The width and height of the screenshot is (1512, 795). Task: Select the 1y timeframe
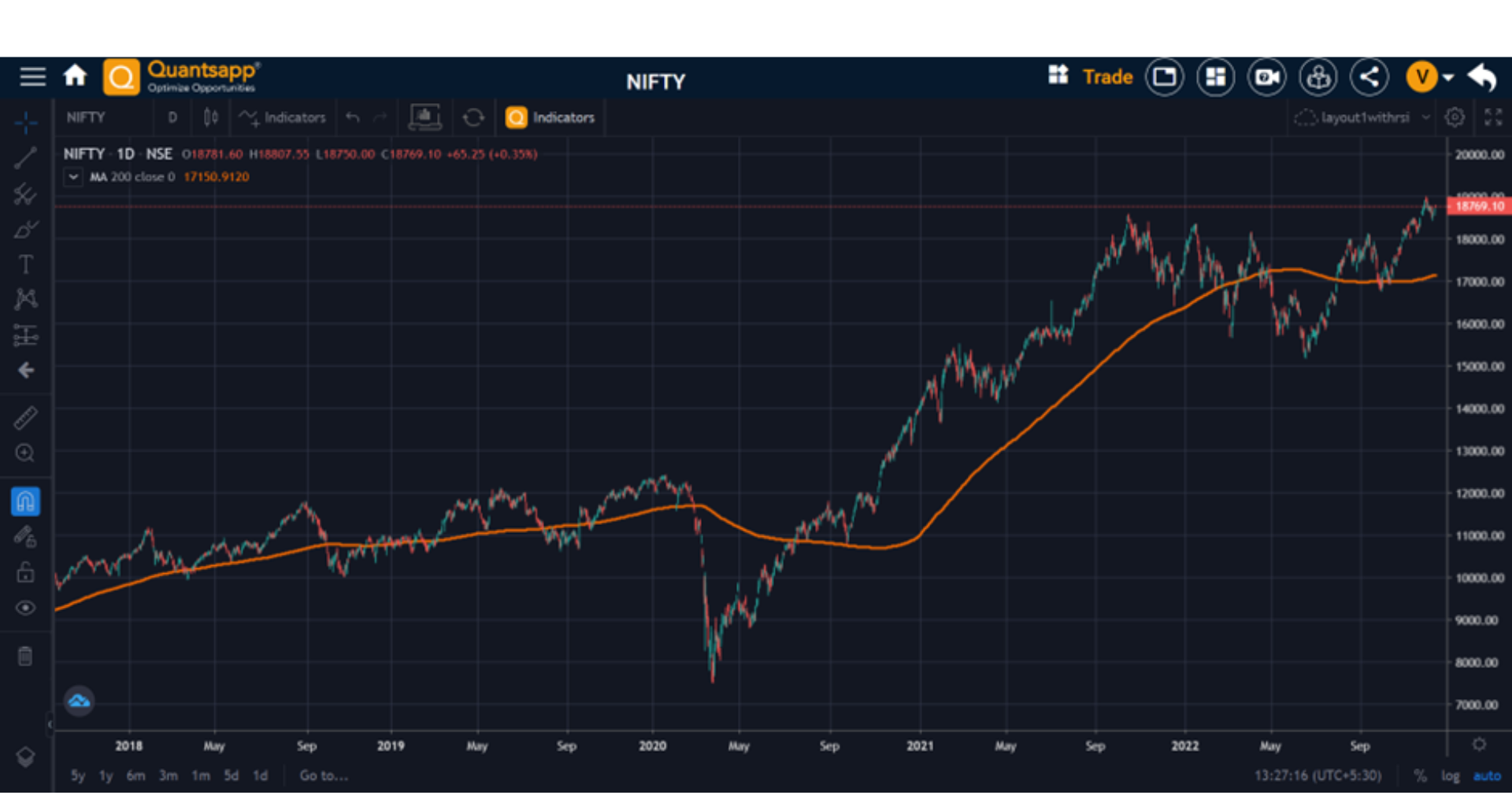point(106,775)
